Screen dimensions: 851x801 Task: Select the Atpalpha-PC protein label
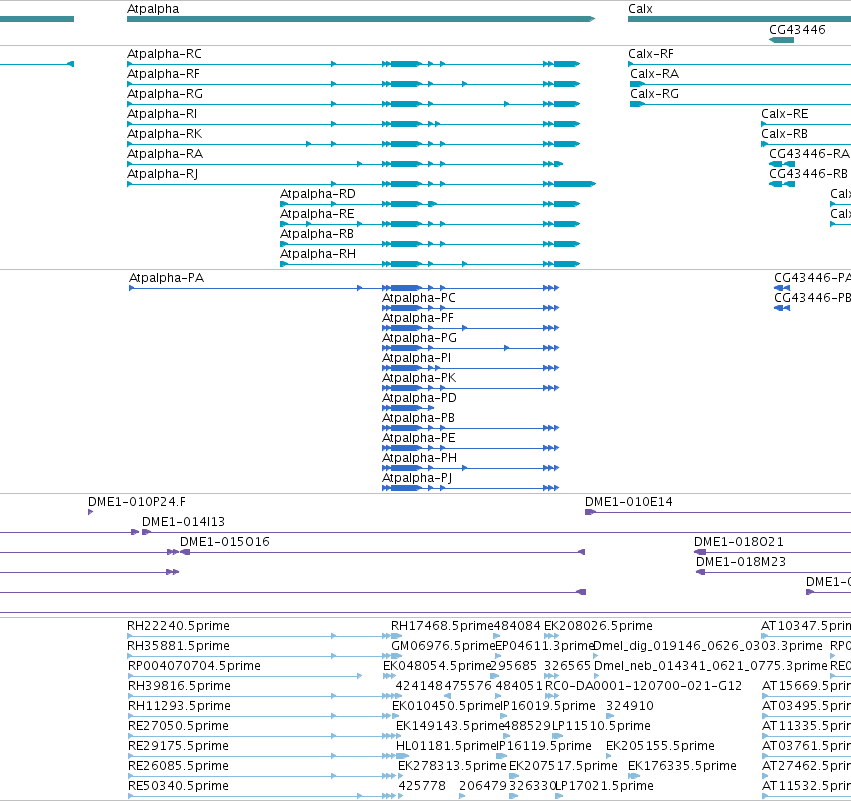tap(418, 298)
